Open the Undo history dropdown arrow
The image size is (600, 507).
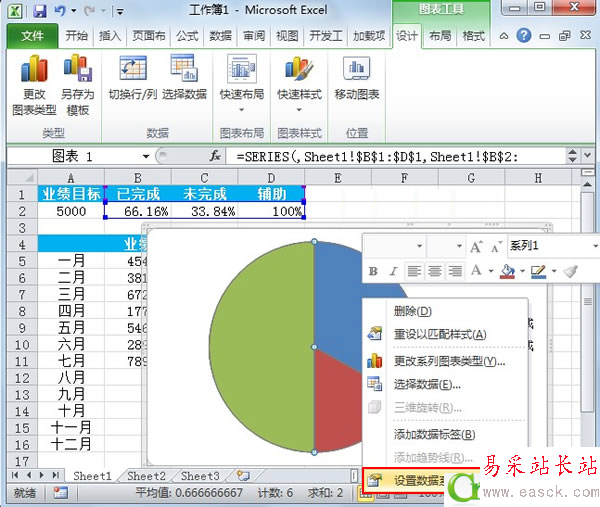point(74,11)
